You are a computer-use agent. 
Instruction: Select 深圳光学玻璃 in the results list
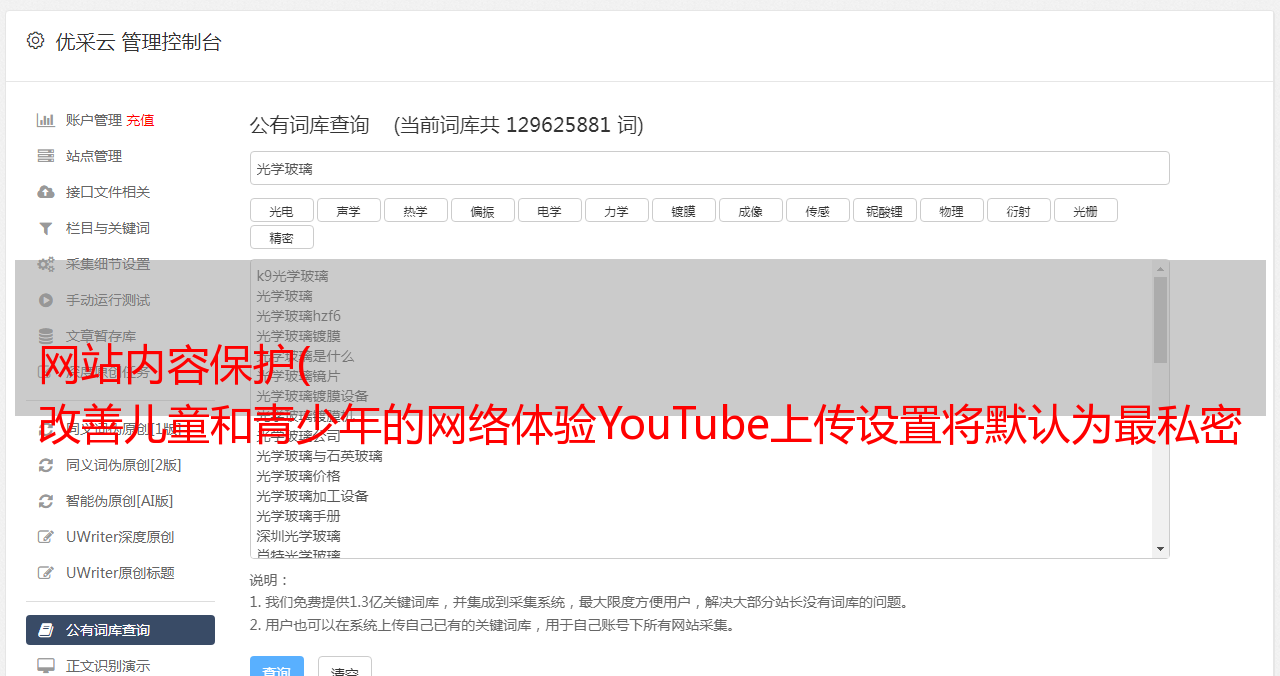[x=298, y=536]
